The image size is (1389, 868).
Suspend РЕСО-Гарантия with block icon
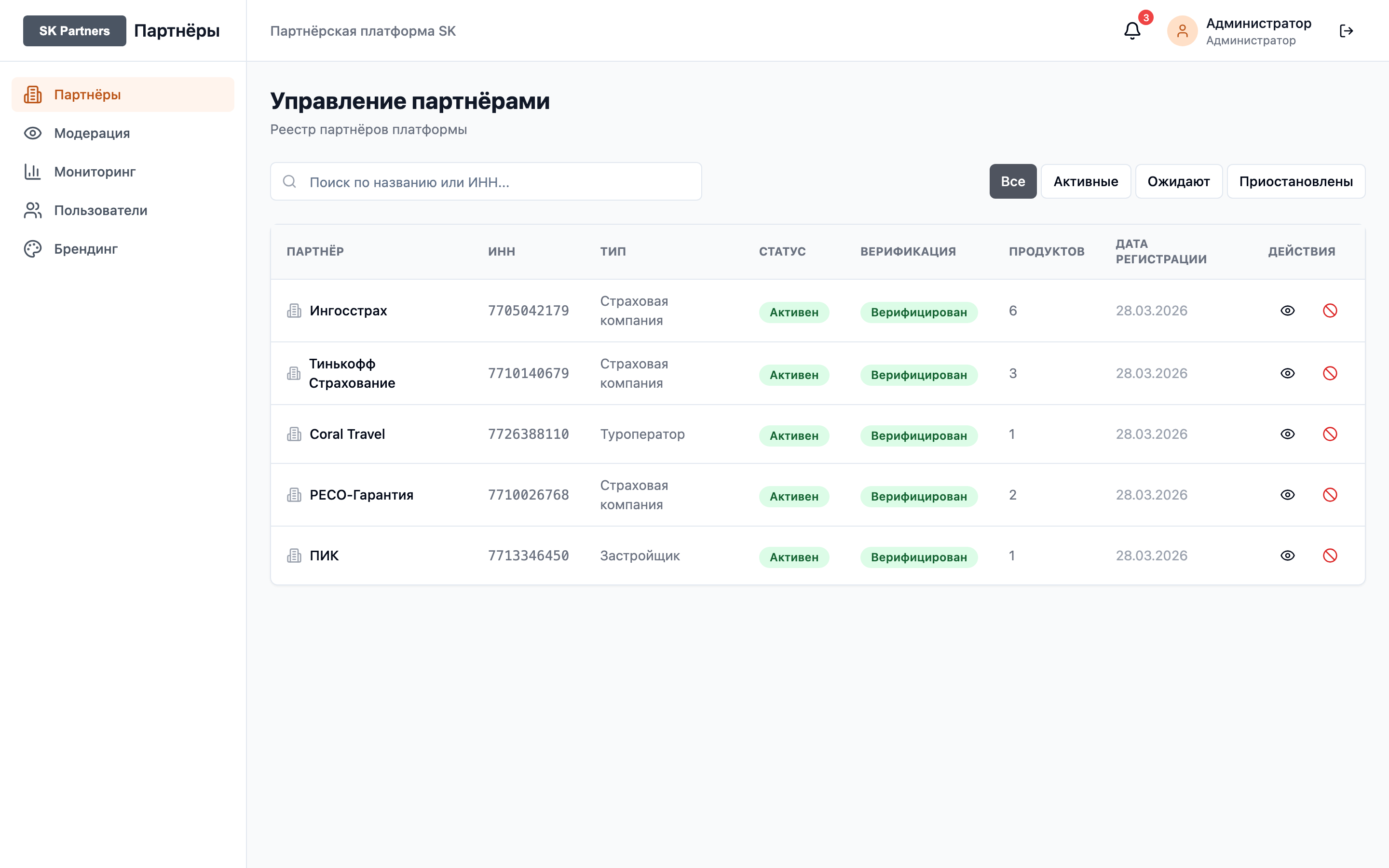pos(1330,495)
